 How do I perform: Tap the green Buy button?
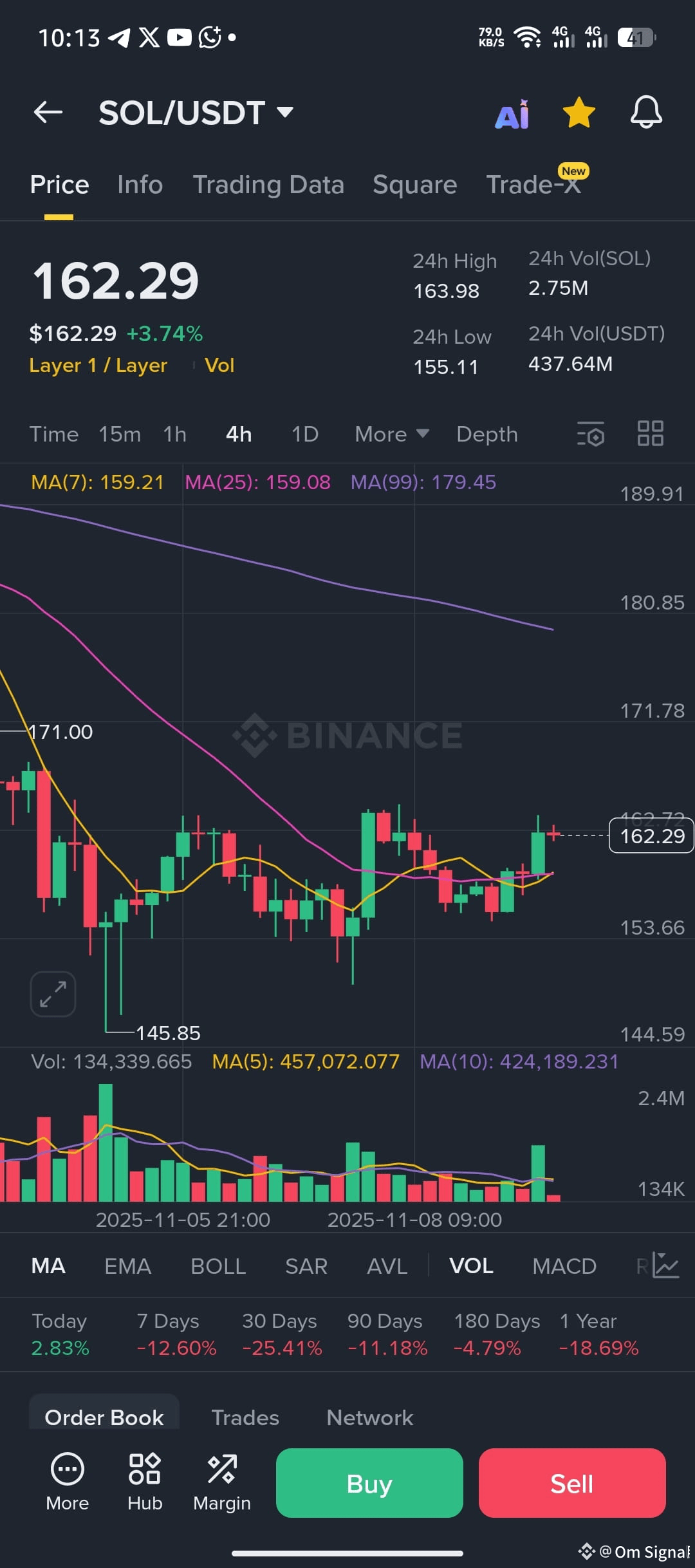point(369,1483)
